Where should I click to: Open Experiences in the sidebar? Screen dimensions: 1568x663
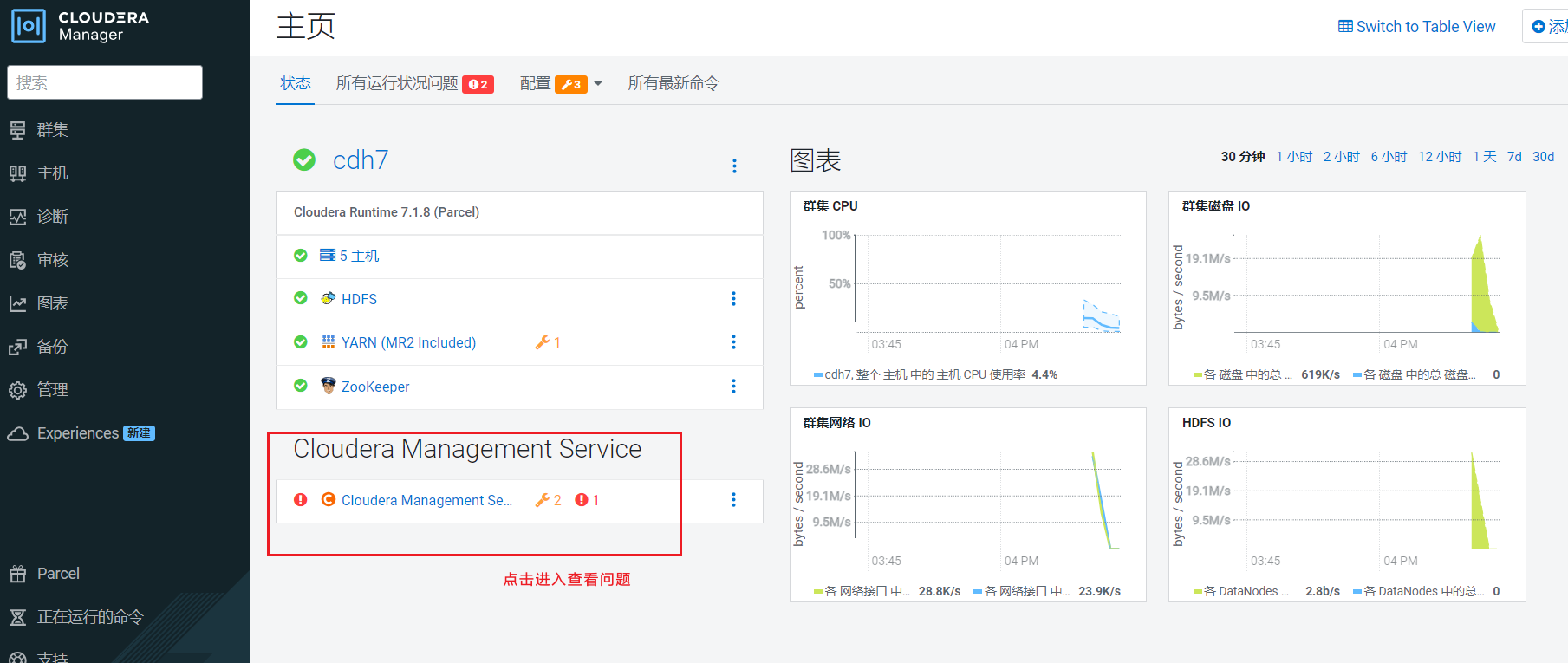(x=78, y=433)
